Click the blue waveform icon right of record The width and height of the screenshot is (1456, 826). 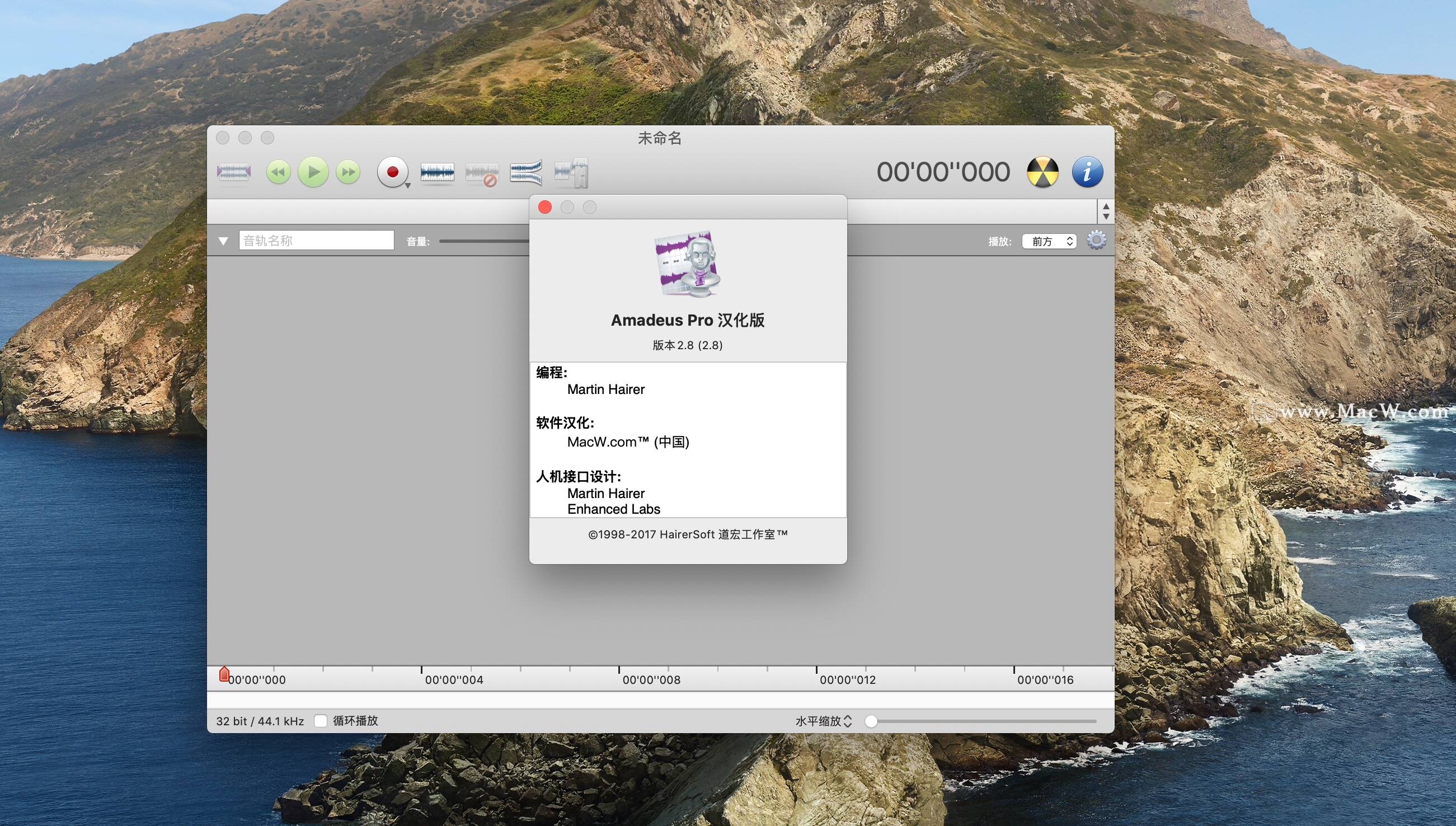(x=438, y=172)
